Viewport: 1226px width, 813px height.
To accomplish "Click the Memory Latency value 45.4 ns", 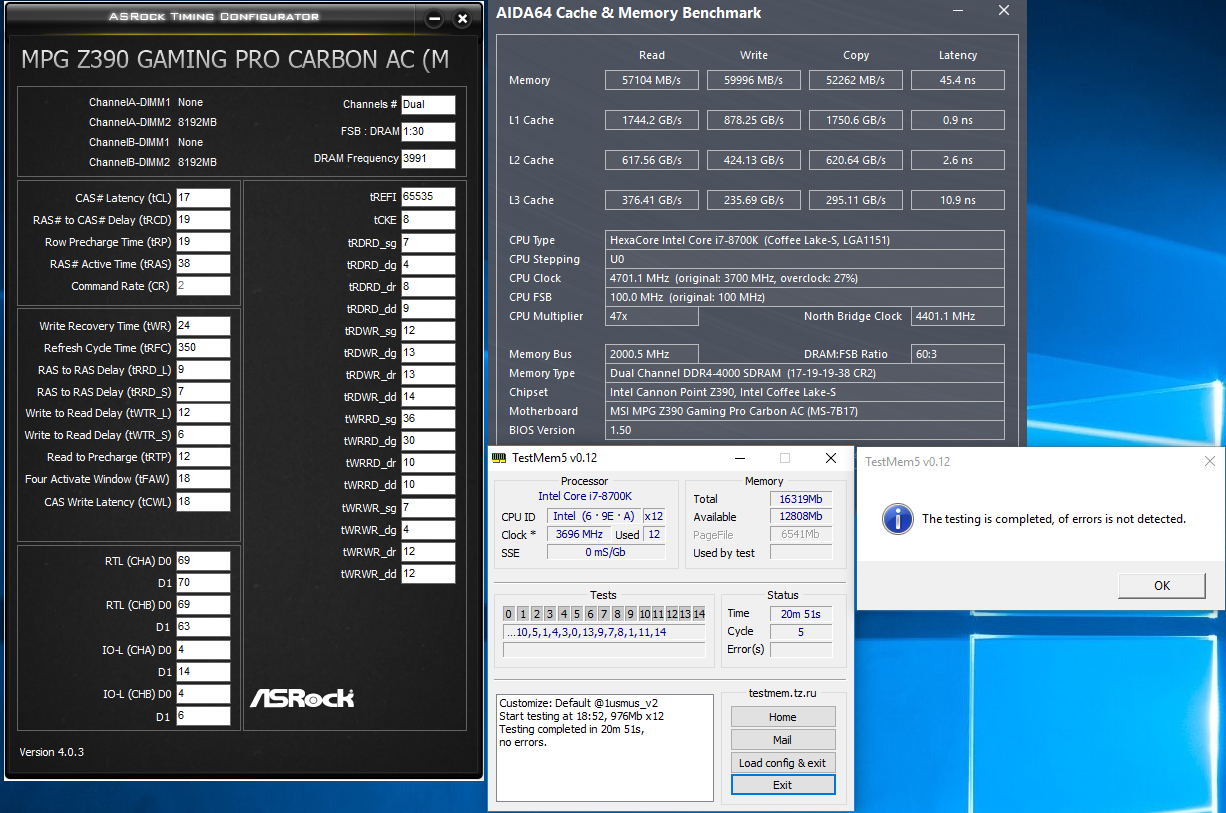I will [957, 80].
